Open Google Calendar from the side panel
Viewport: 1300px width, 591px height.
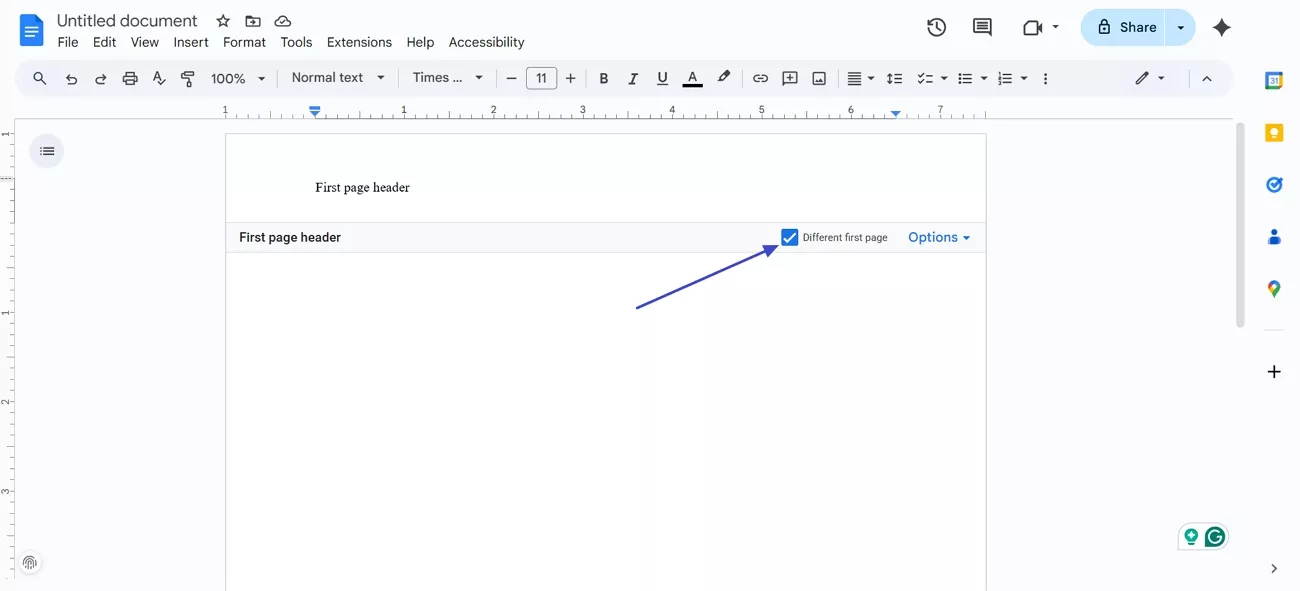pos(1274,80)
